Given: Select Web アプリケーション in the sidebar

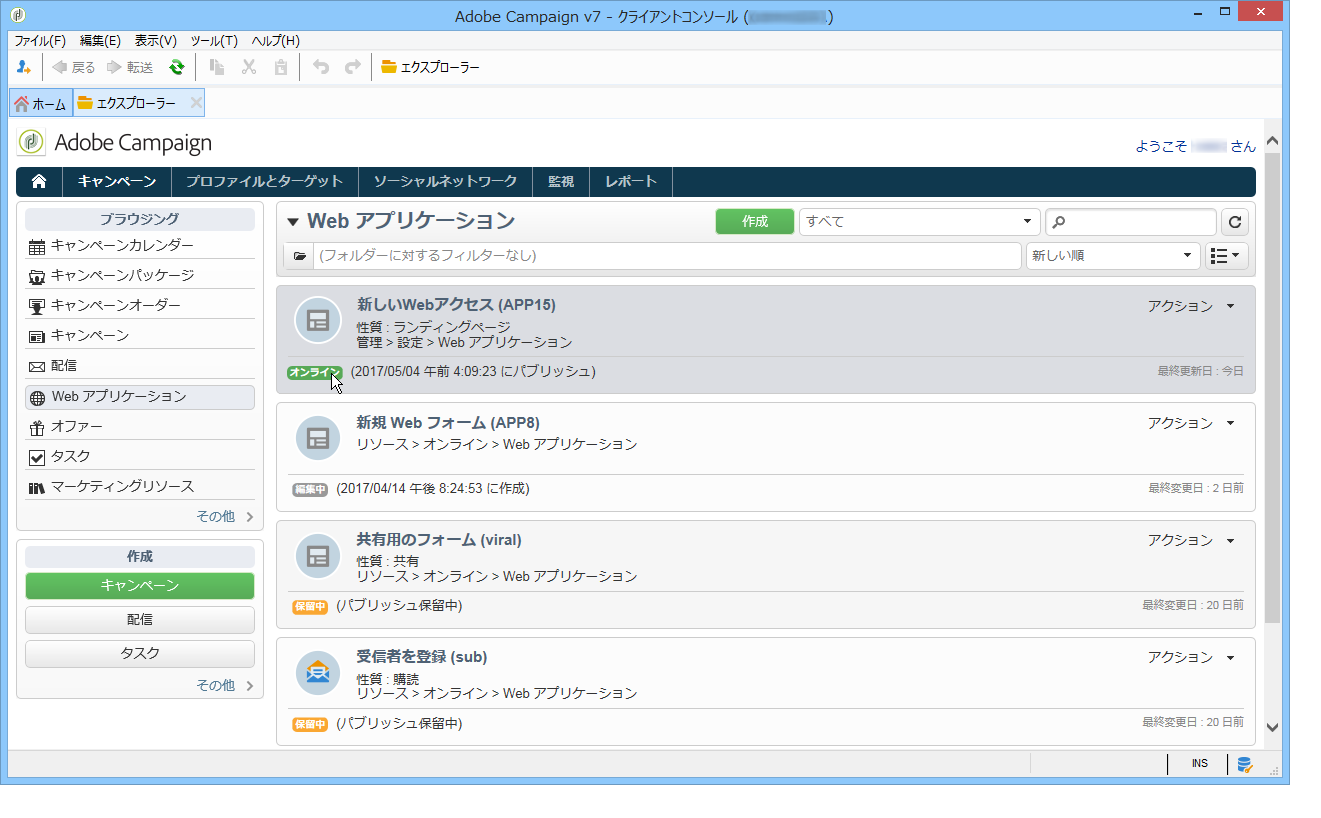Looking at the screenshot, I should click(140, 397).
